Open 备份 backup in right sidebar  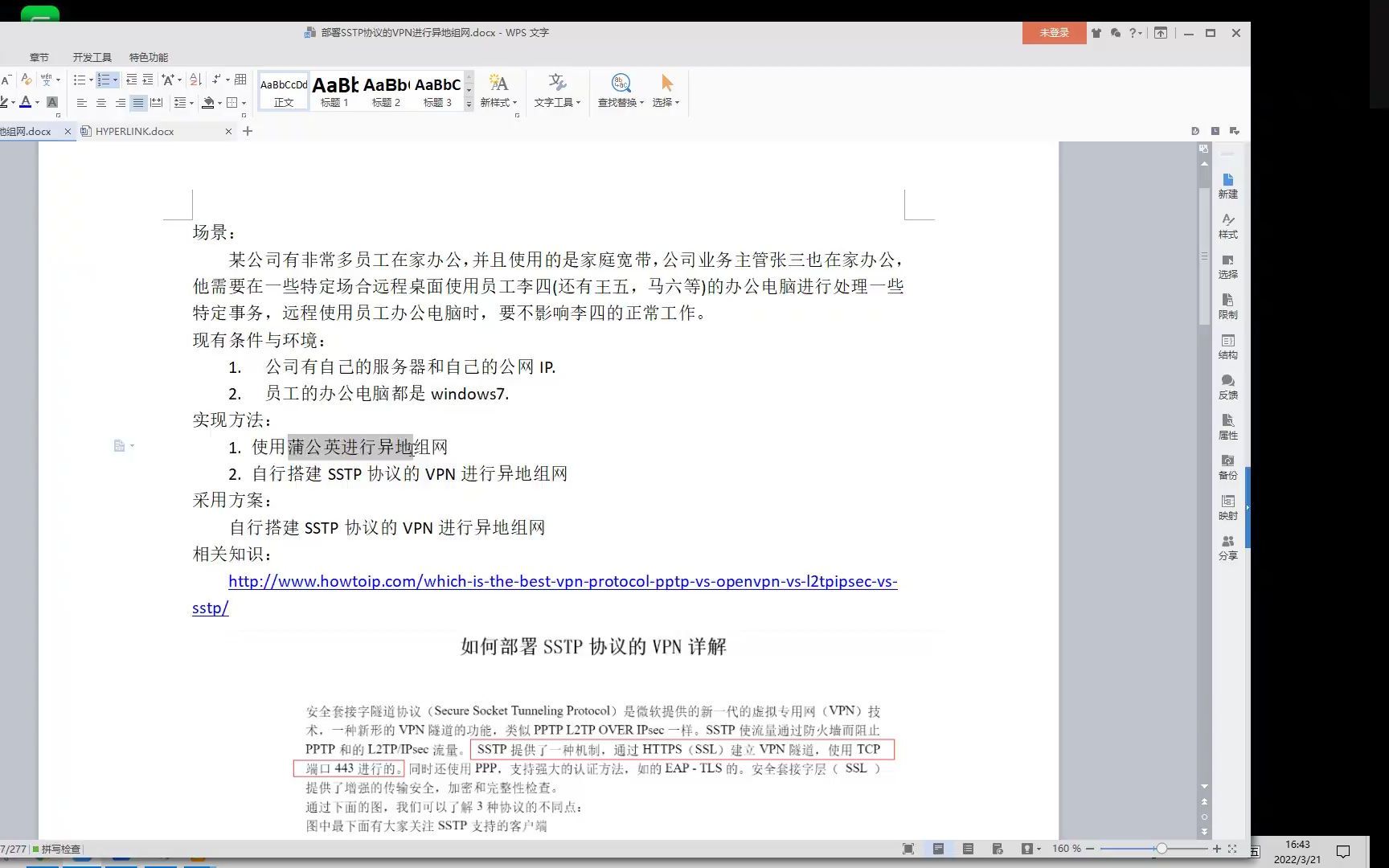[x=1227, y=467]
